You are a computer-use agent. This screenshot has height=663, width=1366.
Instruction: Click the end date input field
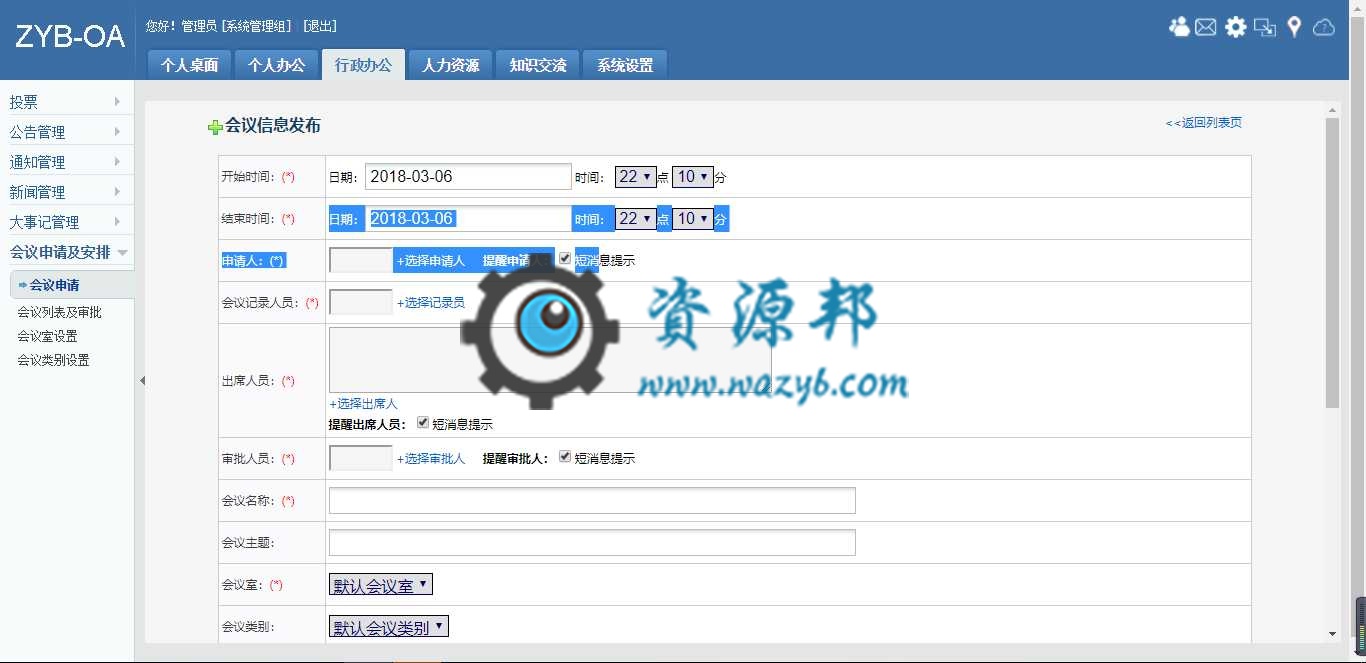468,219
